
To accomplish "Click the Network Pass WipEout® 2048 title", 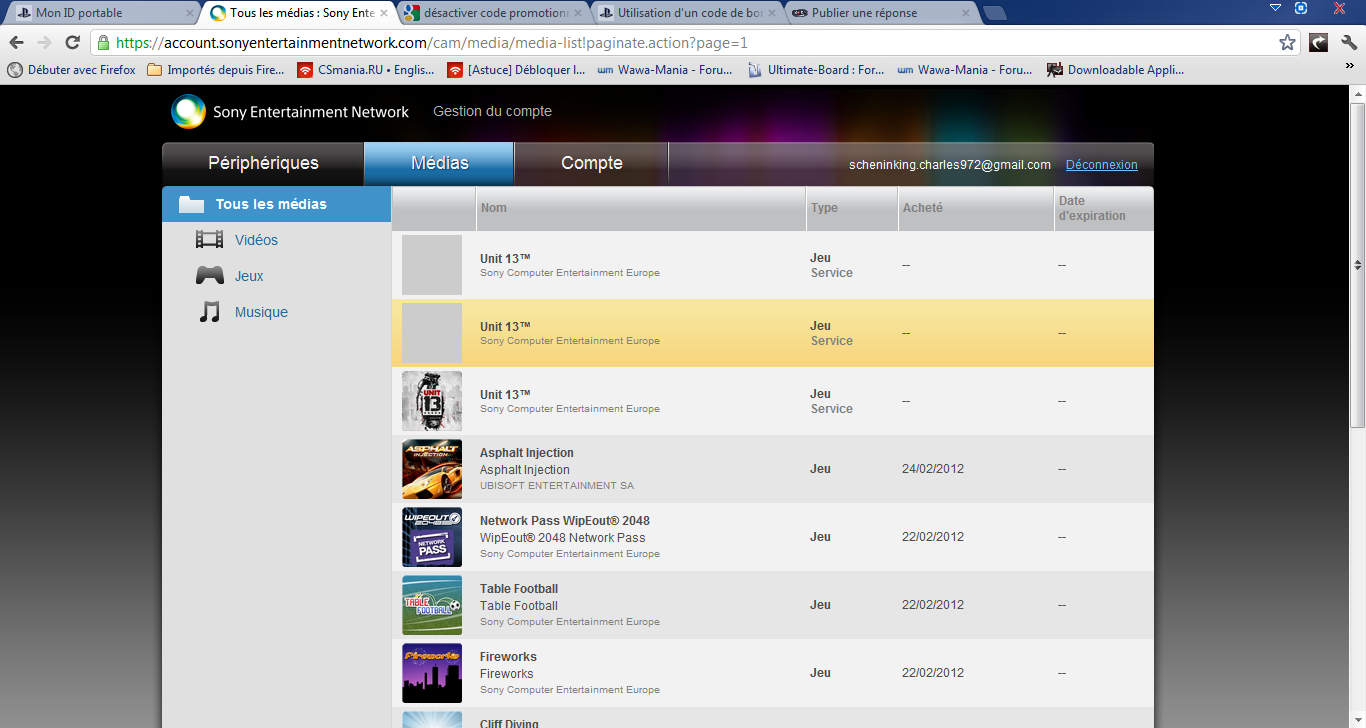I will point(565,521).
